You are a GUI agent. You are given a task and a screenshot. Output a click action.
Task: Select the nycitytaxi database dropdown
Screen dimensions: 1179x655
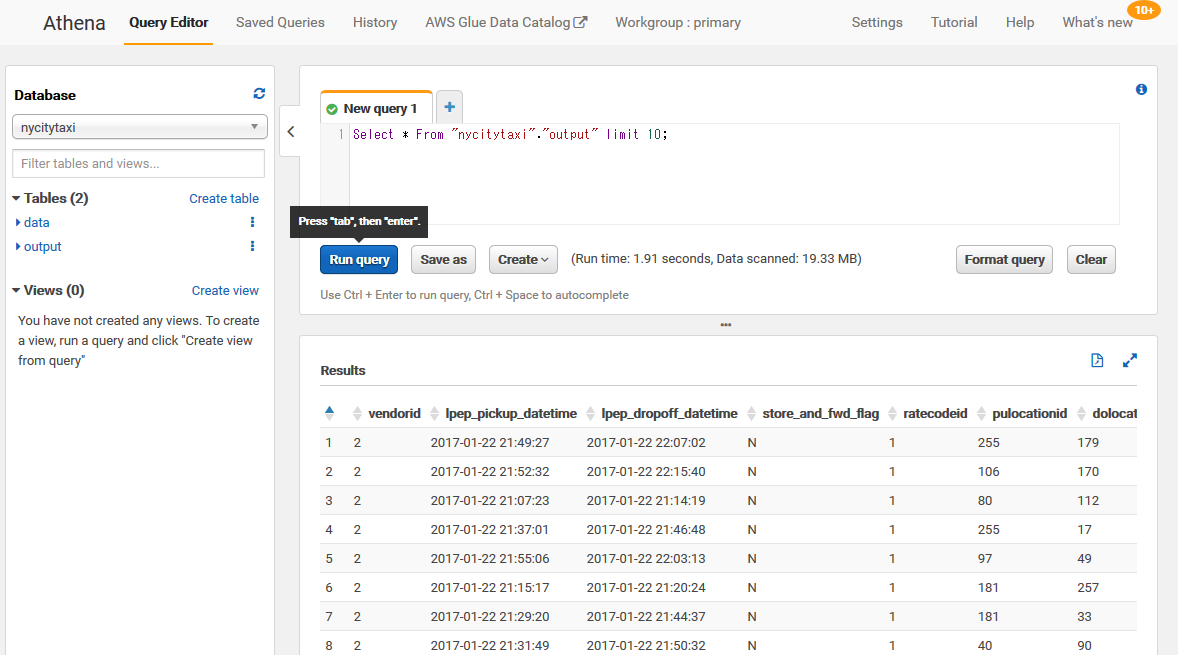pyautogui.click(x=140, y=127)
